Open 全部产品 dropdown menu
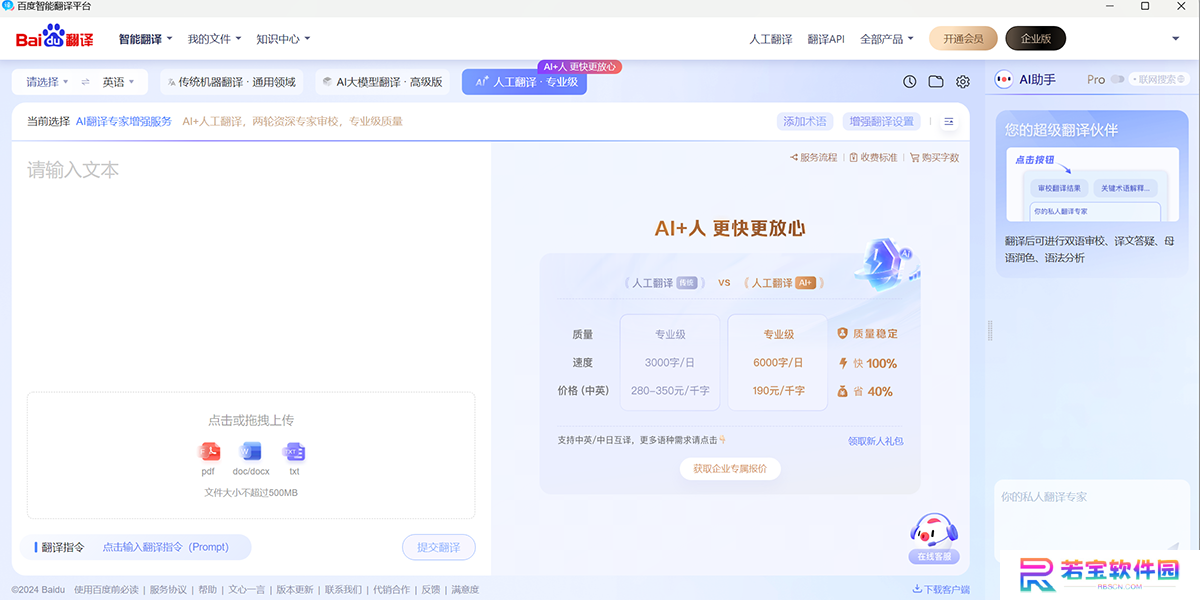The image size is (1200, 600). coord(887,39)
